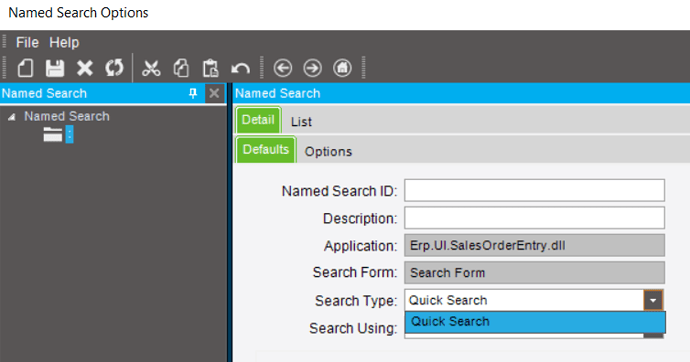Image resolution: width=690 pixels, height=362 pixels.
Task: Click the Search Form label
Action: [355, 273]
